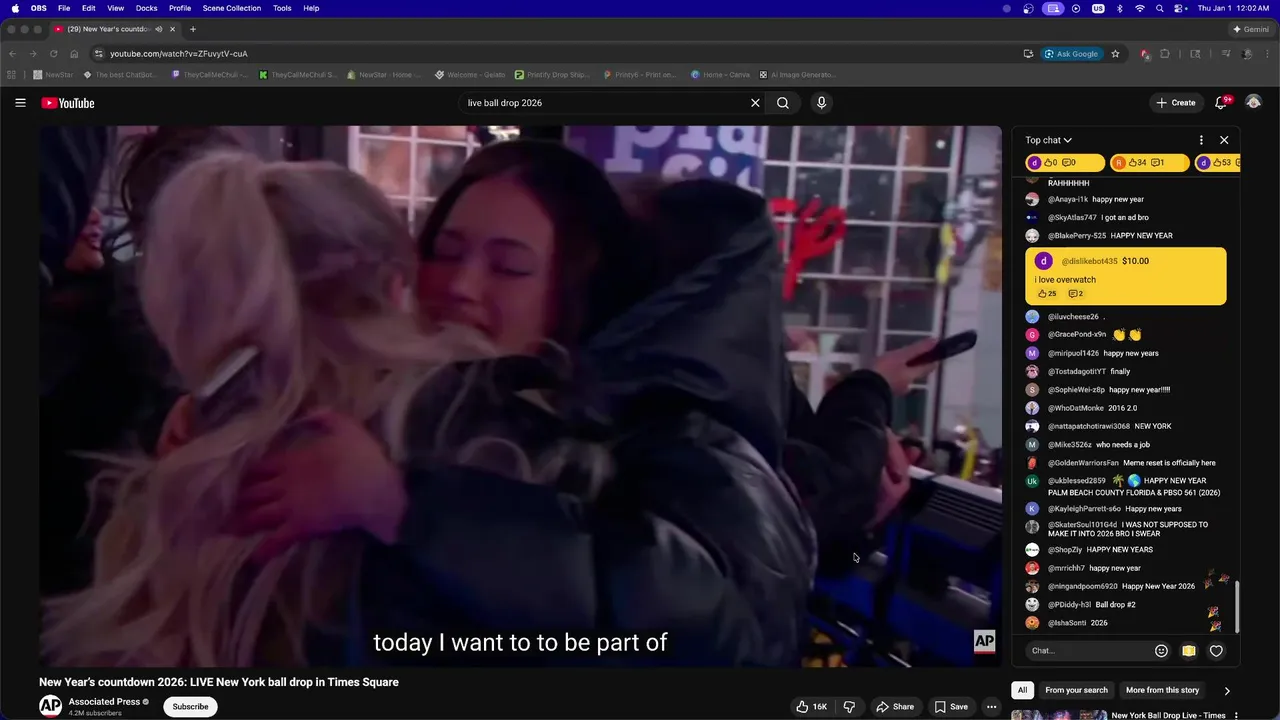Screen dimensions: 1280x720
Task: Click the Associated Press channel name
Action: click(105, 701)
